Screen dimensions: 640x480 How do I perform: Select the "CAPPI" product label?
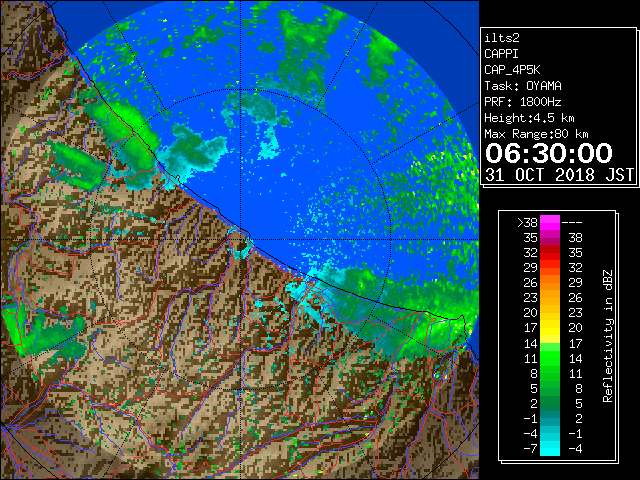tap(501, 54)
